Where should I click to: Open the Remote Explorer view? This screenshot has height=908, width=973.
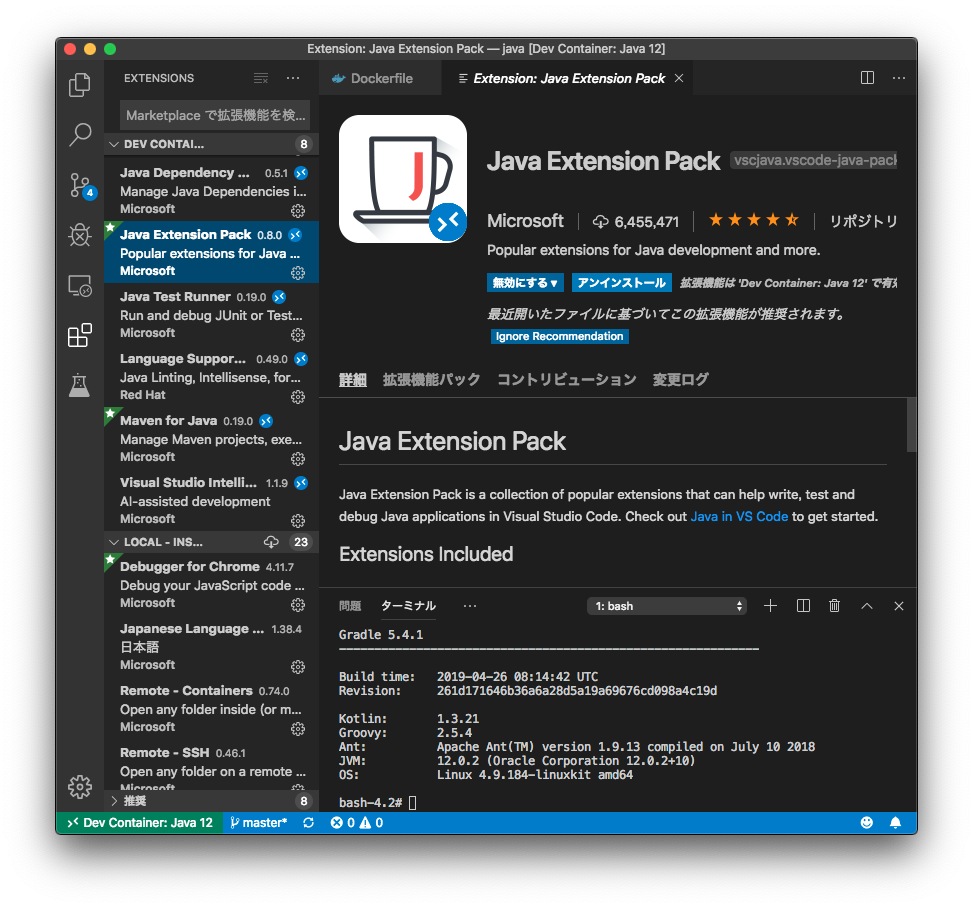point(79,286)
